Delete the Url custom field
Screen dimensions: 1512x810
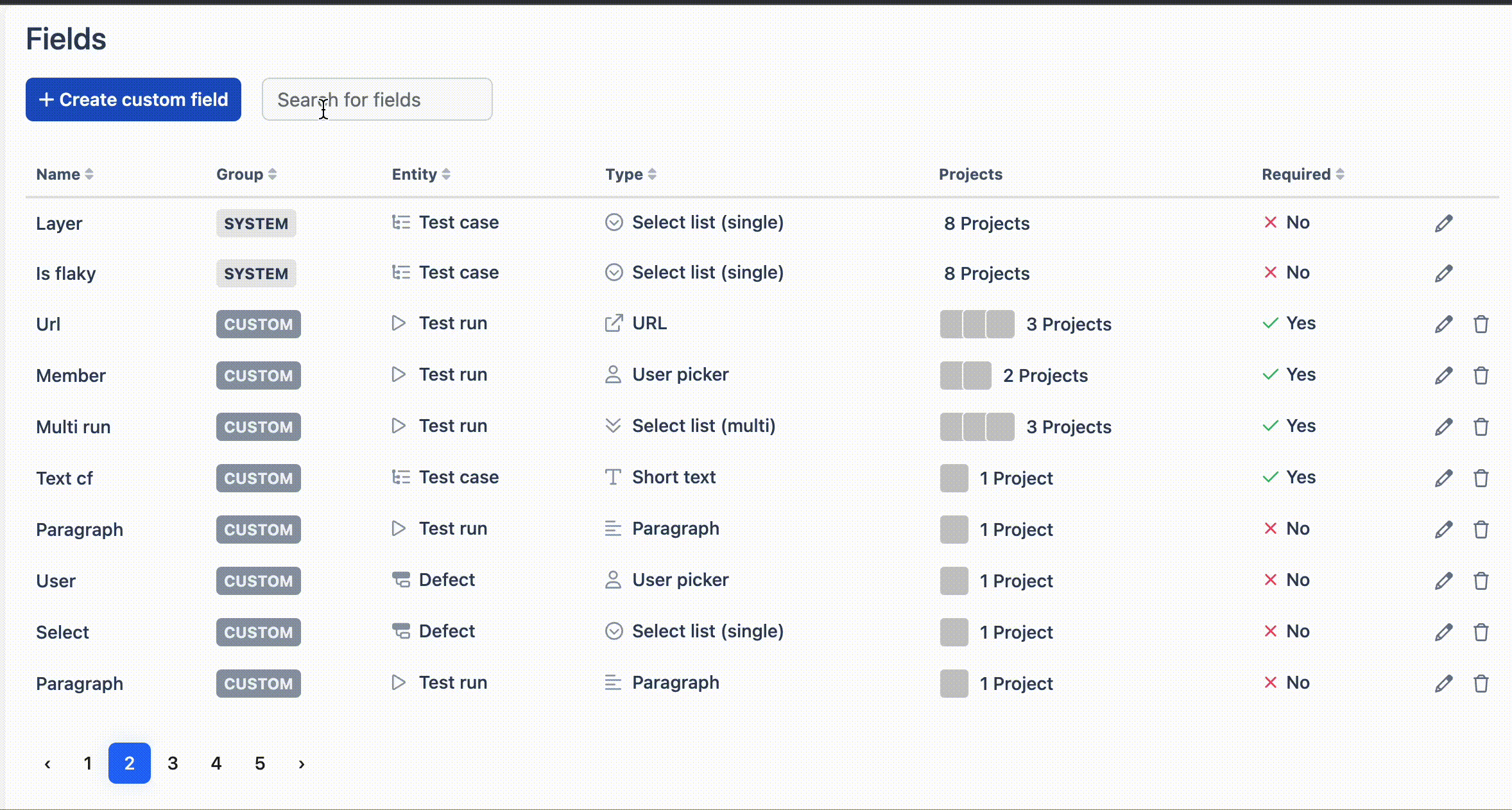tap(1481, 324)
